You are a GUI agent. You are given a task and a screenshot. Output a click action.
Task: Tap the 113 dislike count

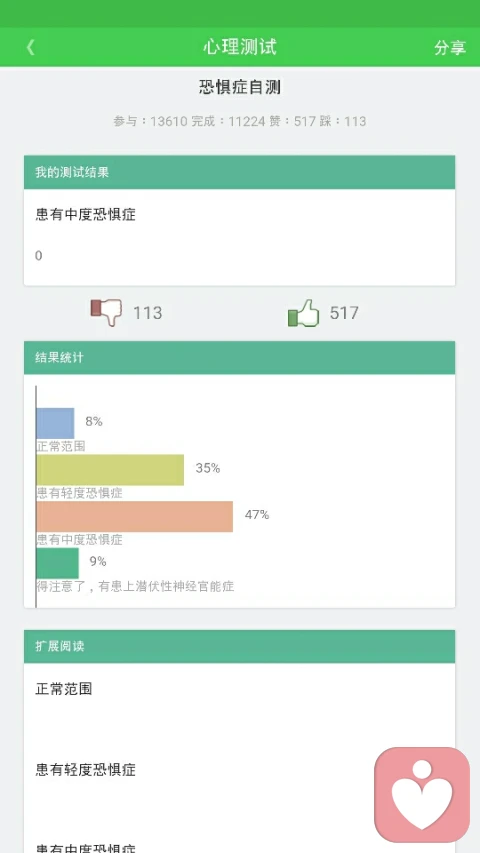(147, 313)
